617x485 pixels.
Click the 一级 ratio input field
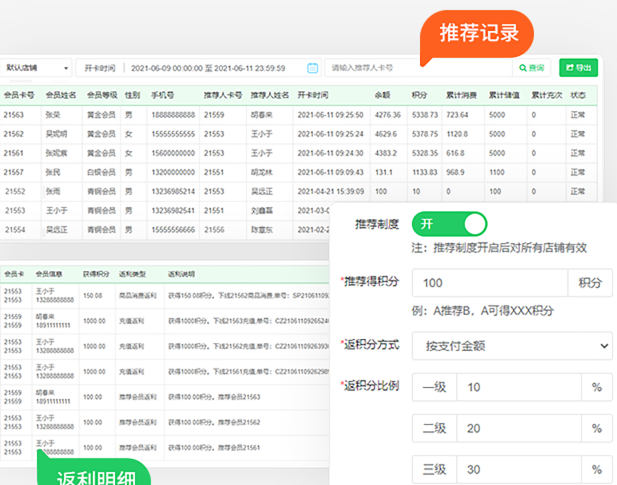click(517, 387)
